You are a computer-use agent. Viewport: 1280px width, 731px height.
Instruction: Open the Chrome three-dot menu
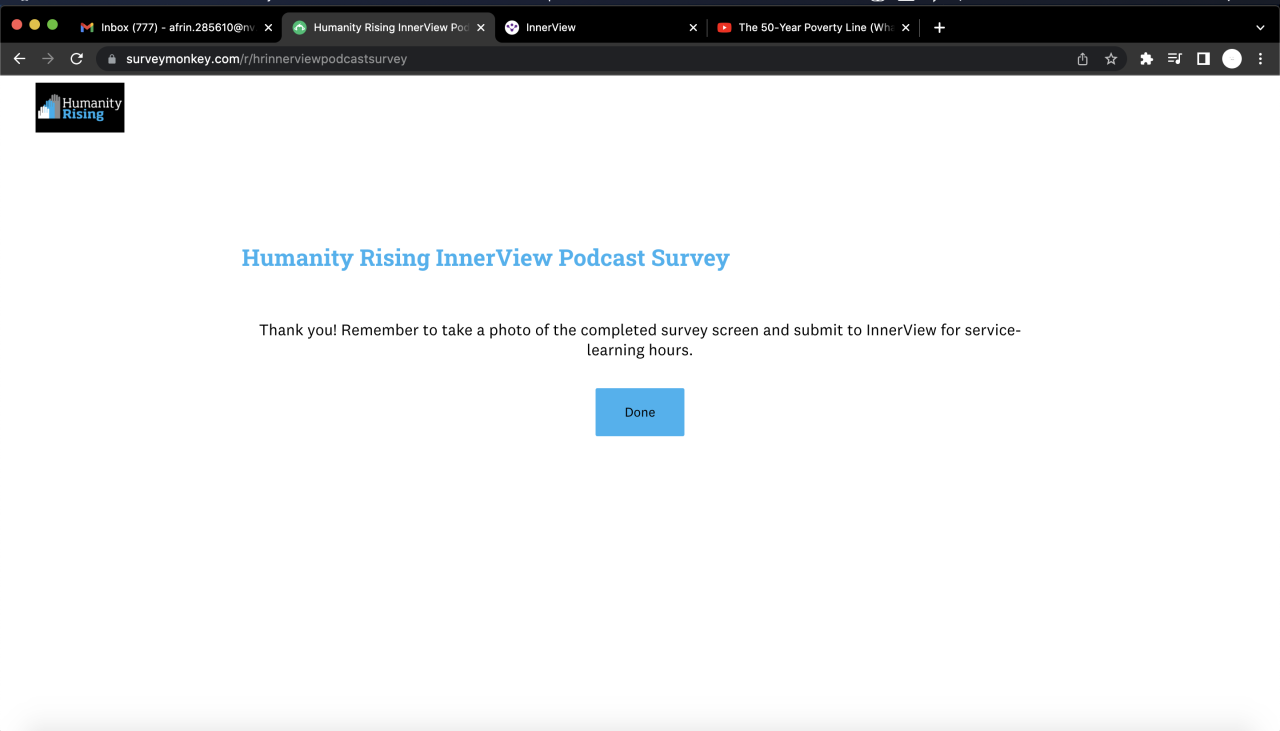tap(1260, 59)
